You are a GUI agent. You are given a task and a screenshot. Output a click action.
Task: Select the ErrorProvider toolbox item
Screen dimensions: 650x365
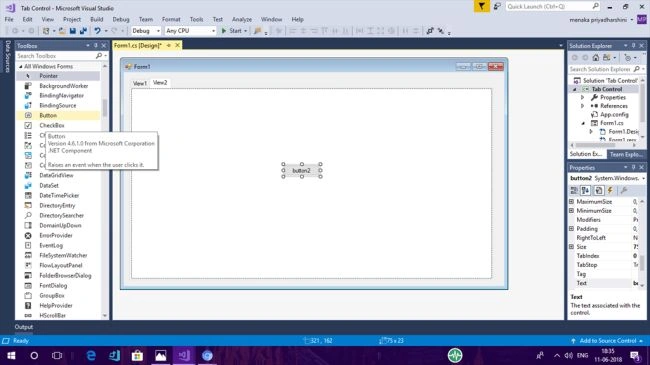coord(58,236)
